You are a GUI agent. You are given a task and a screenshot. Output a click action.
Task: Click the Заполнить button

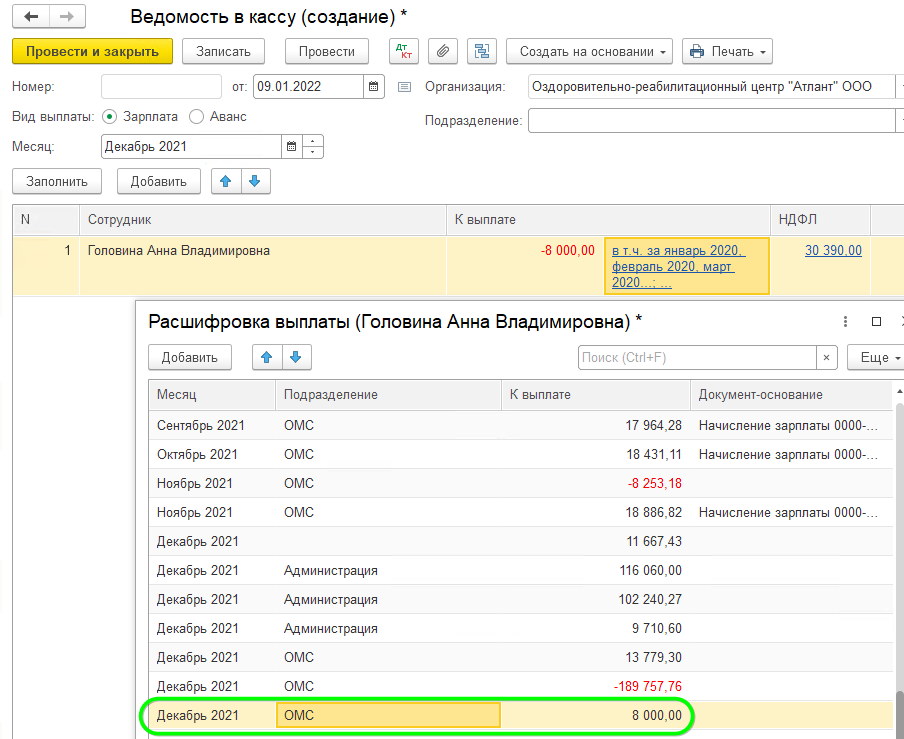(57, 181)
